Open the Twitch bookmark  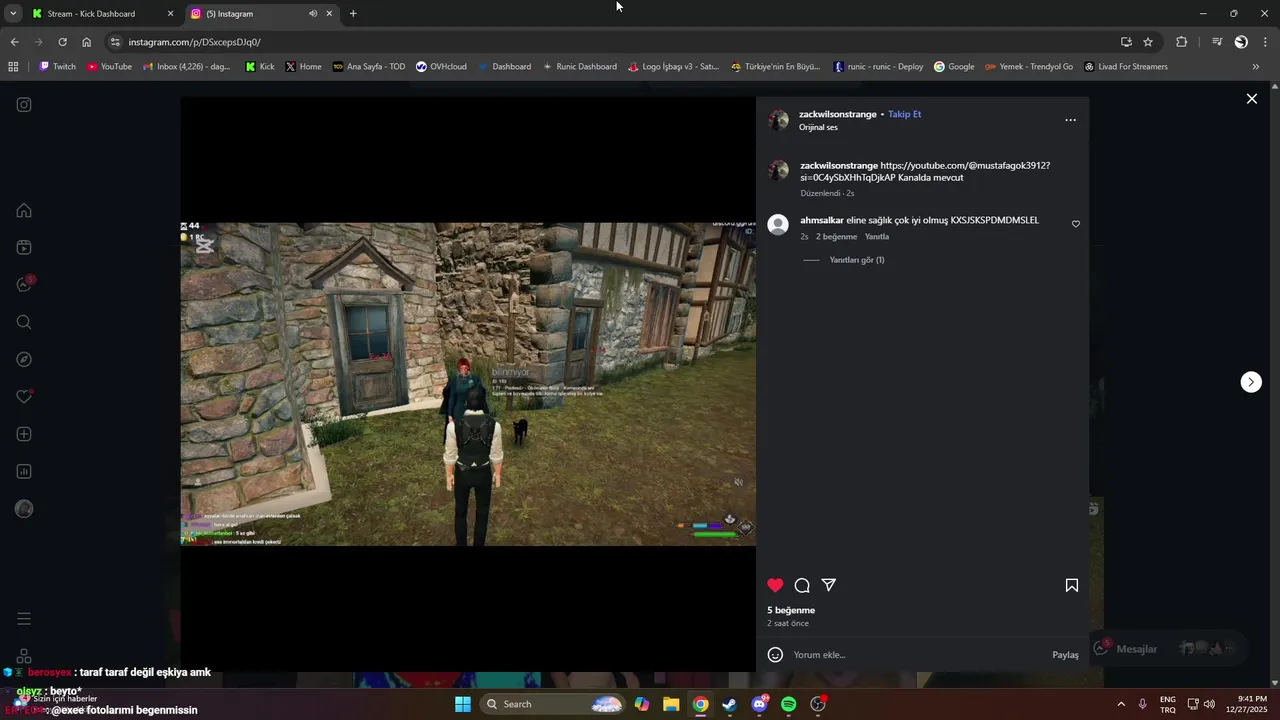[x=57, y=67]
